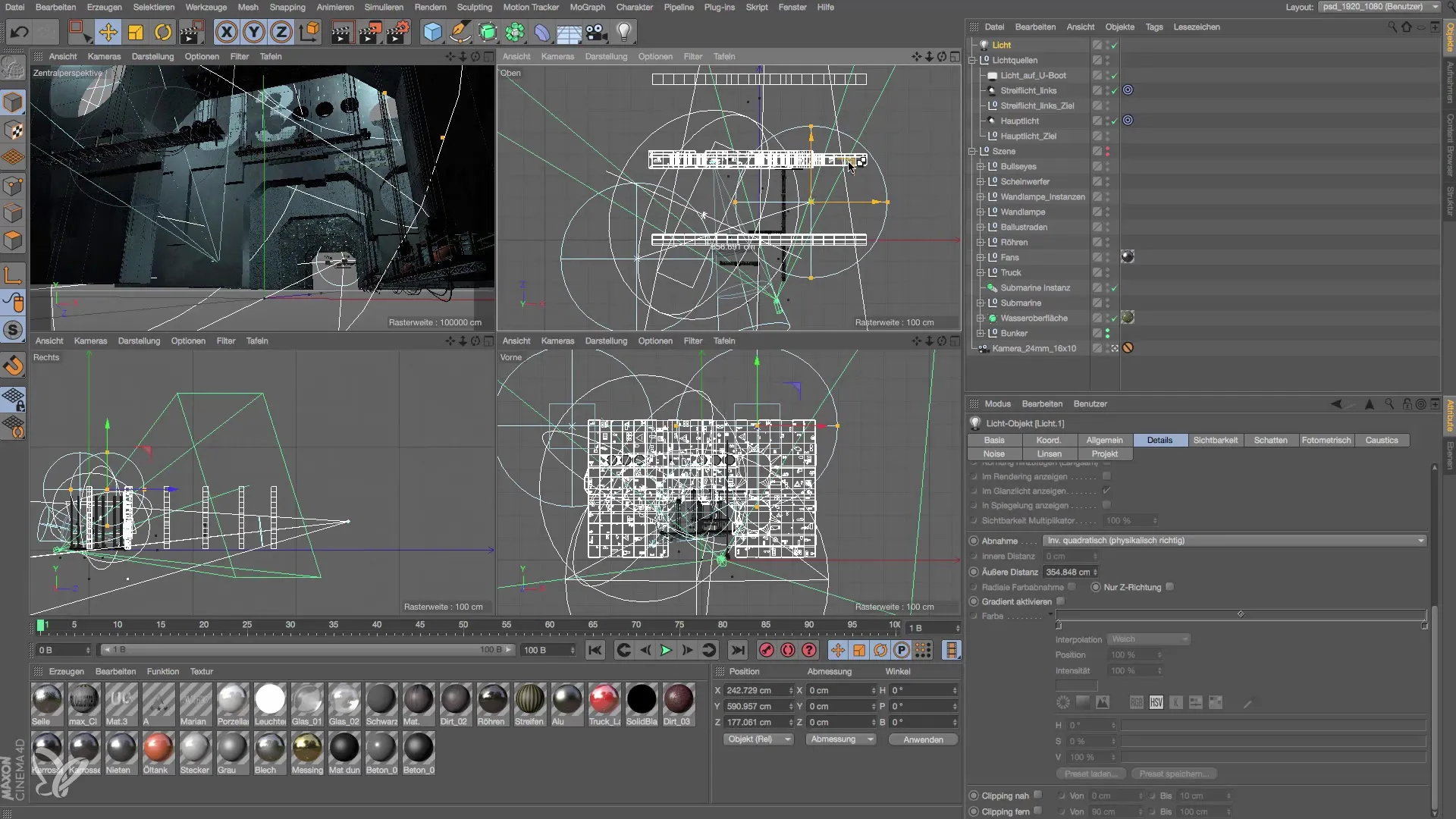Open the Objekt (Rel) dropdown
Viewport: 1456px width, 819px height.
pos(758,739)
